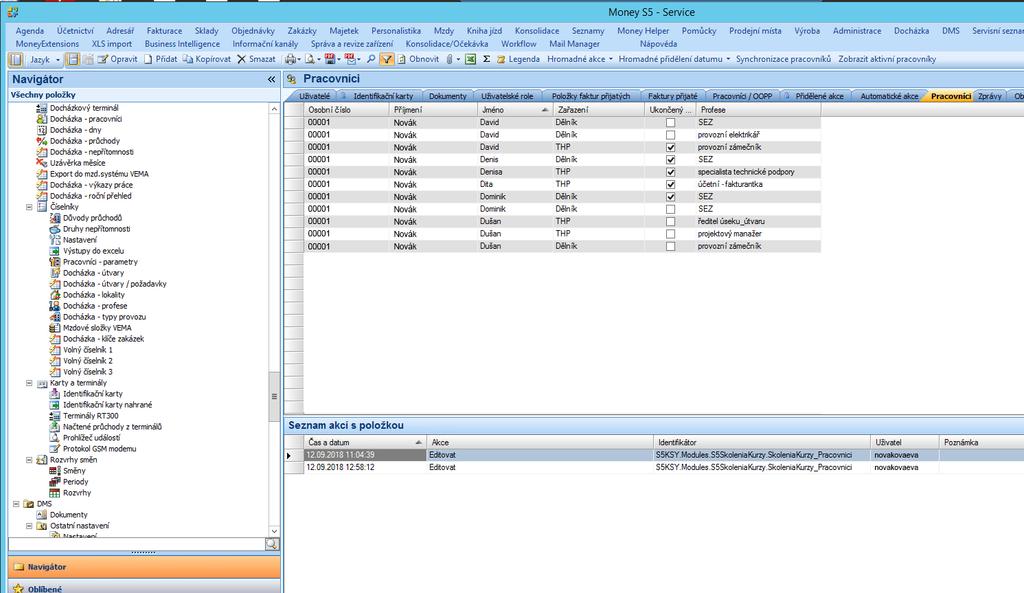
Task: Uncheck Ukončený for Dita účetní - fakturantka
Action: (x=670, y=184)
